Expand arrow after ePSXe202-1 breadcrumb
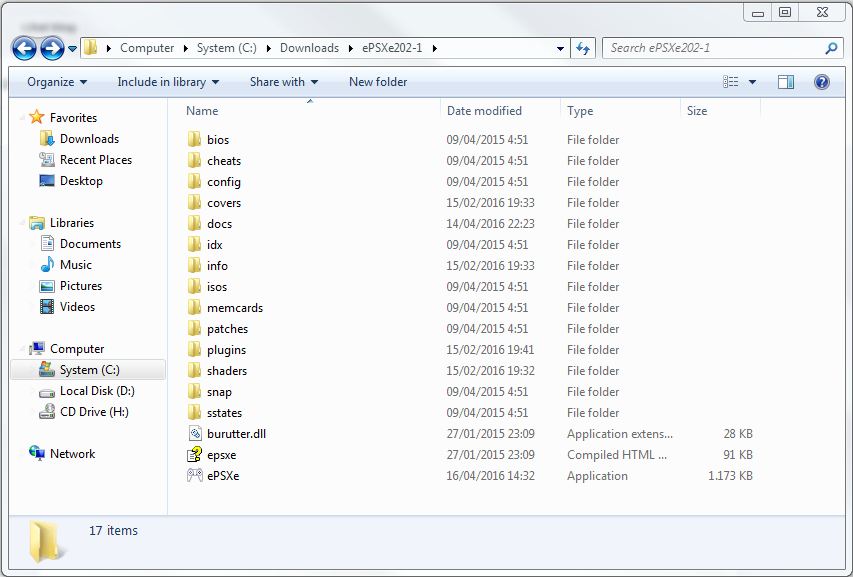Screen dimensions: 853x577 434,48
